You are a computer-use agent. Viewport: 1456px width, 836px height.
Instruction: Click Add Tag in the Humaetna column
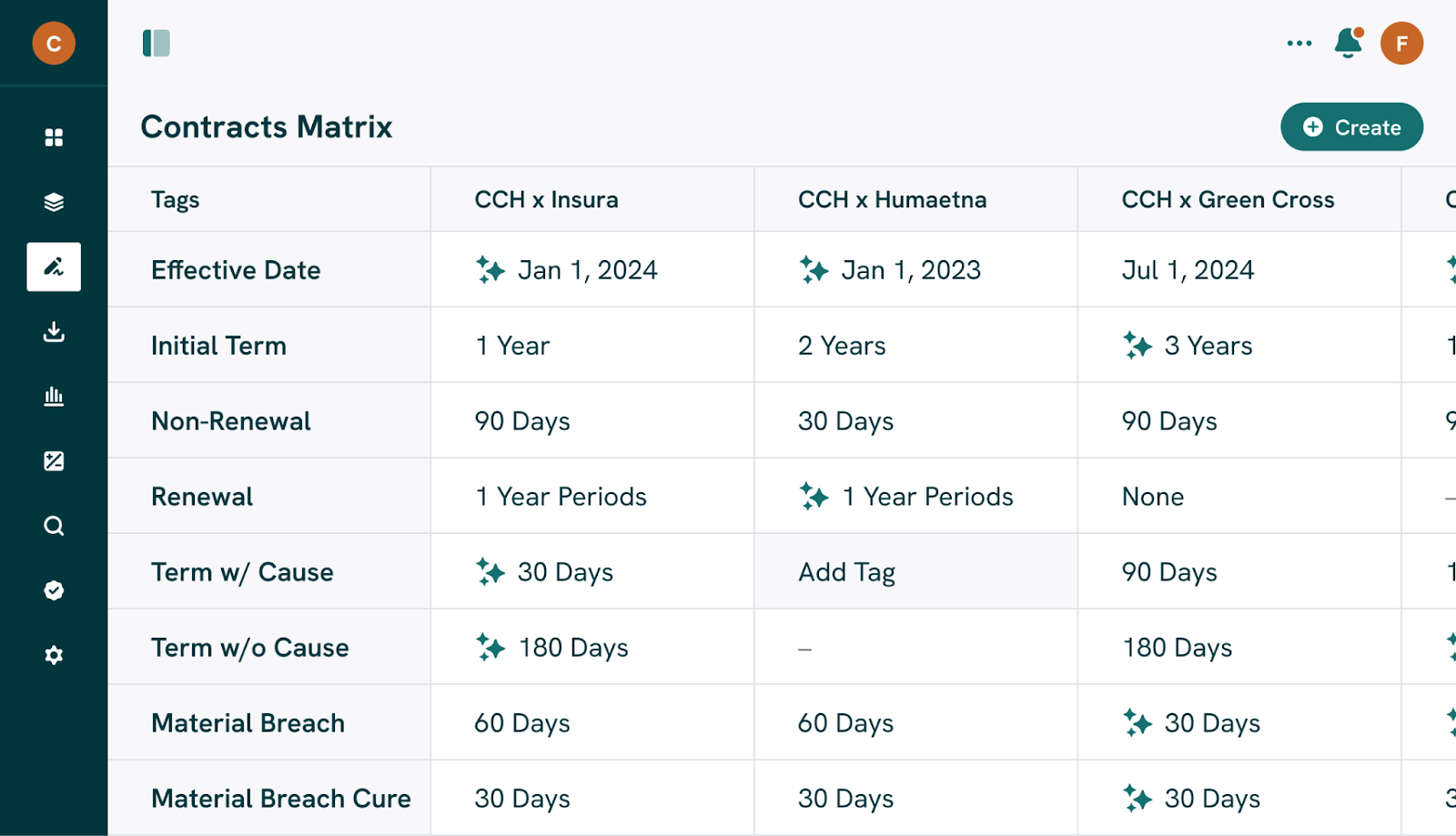point(847,572)
